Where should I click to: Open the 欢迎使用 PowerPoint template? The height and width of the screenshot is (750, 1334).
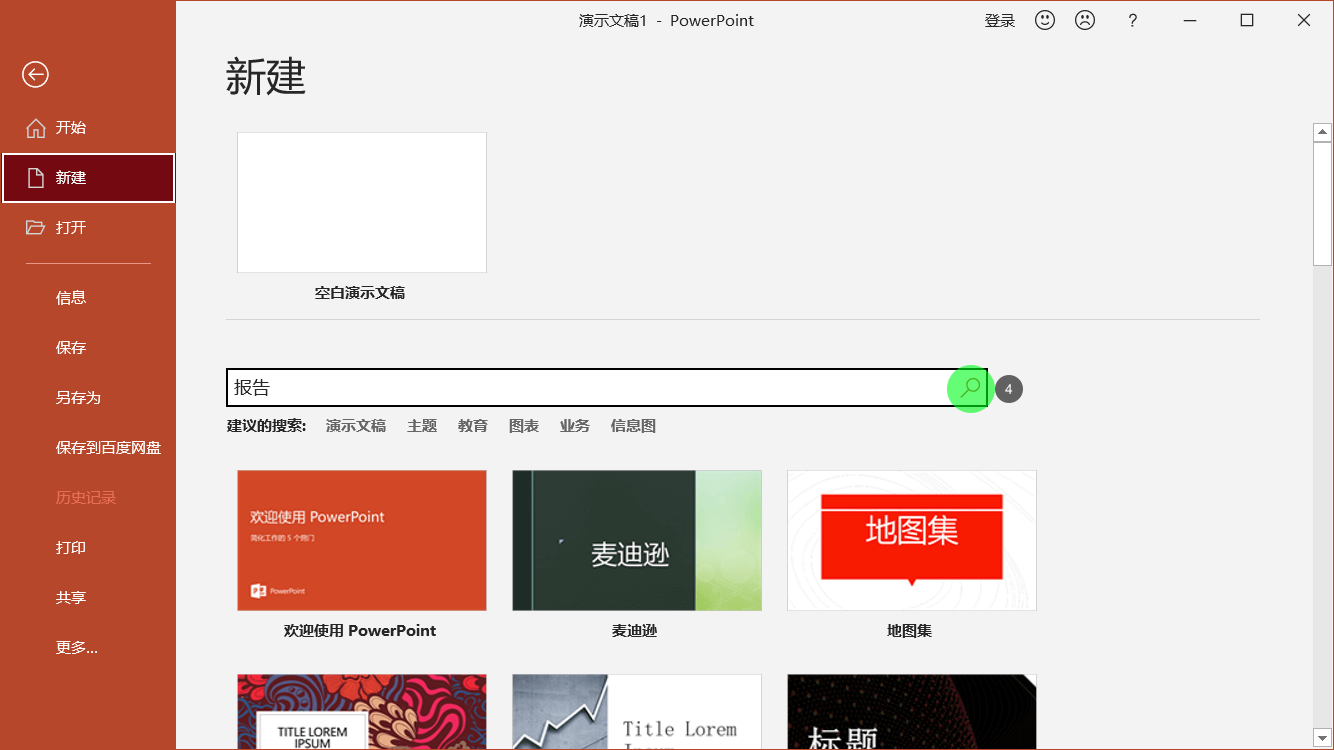362,540
